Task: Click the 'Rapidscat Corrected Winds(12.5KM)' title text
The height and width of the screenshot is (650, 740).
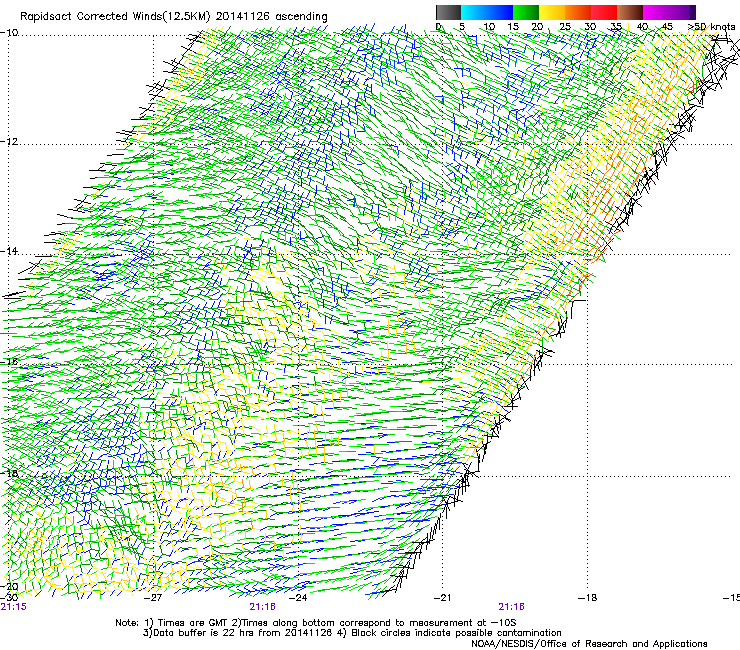Action: coord(115,17)
